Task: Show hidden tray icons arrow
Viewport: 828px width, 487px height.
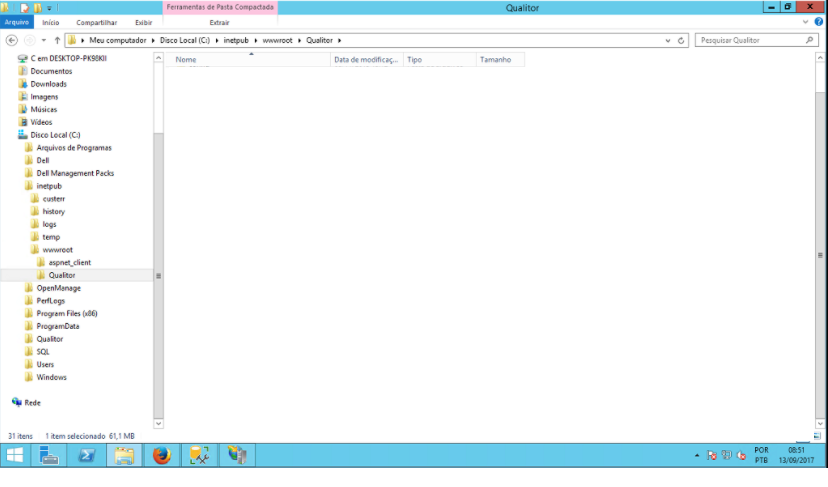Action: [697, 455]
